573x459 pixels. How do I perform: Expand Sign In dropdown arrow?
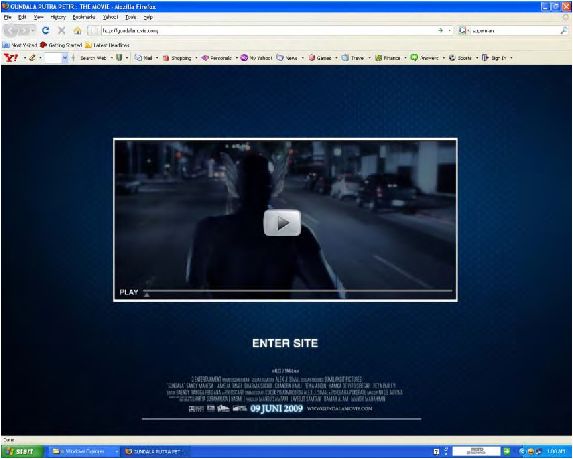click(511, 58)
